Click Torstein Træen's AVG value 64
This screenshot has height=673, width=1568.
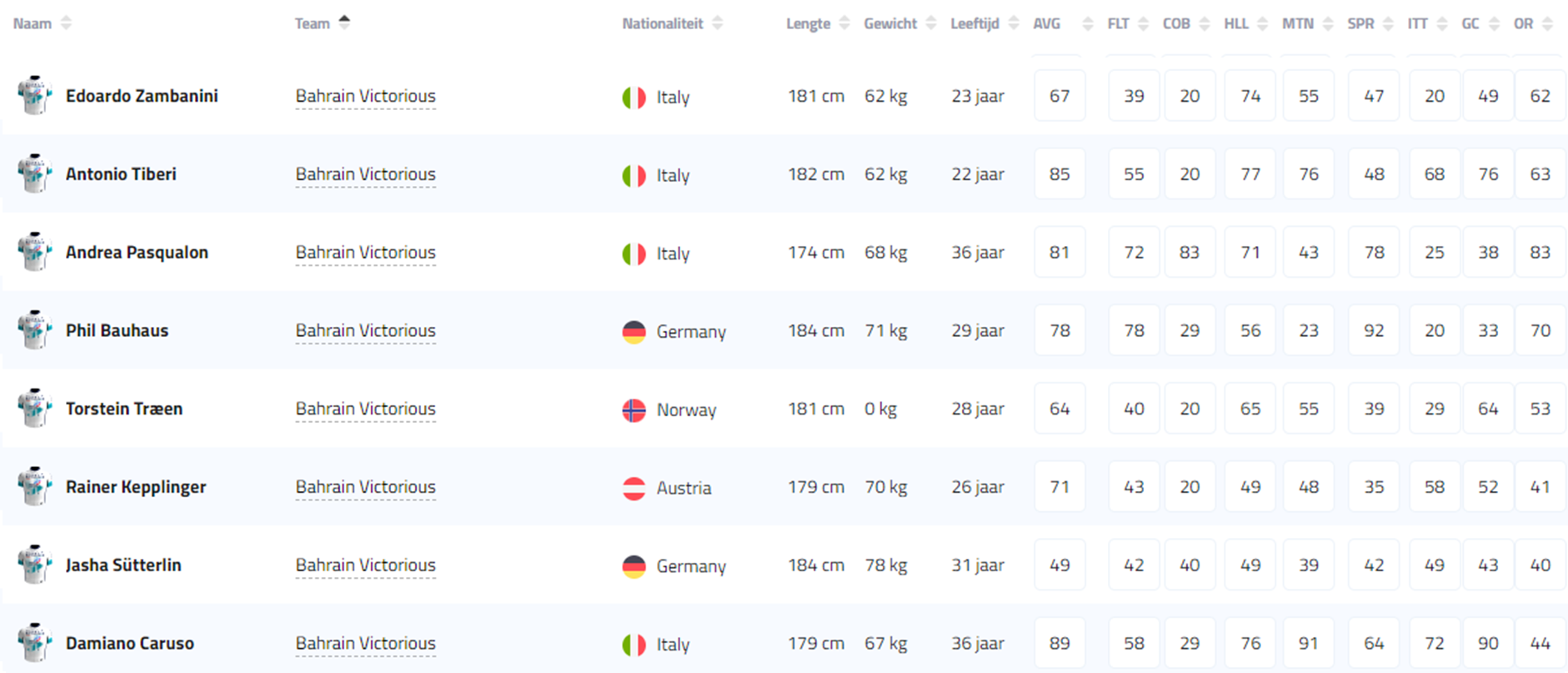click(x=1060, y=409)
